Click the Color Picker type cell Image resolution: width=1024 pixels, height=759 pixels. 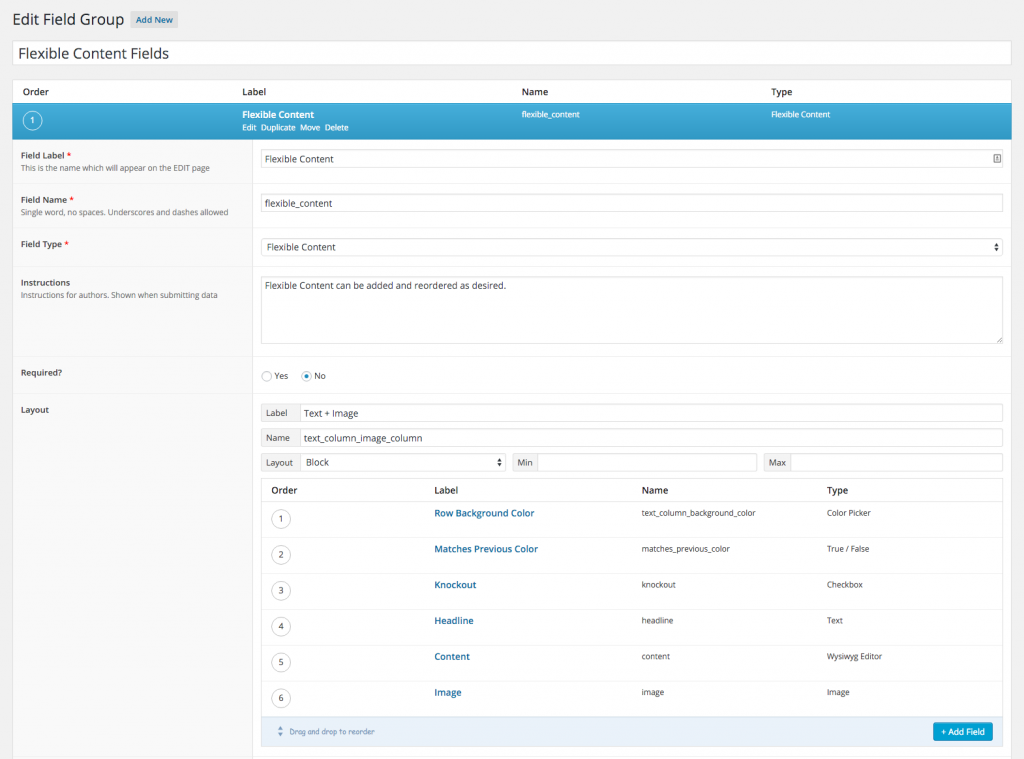[848, 513]
